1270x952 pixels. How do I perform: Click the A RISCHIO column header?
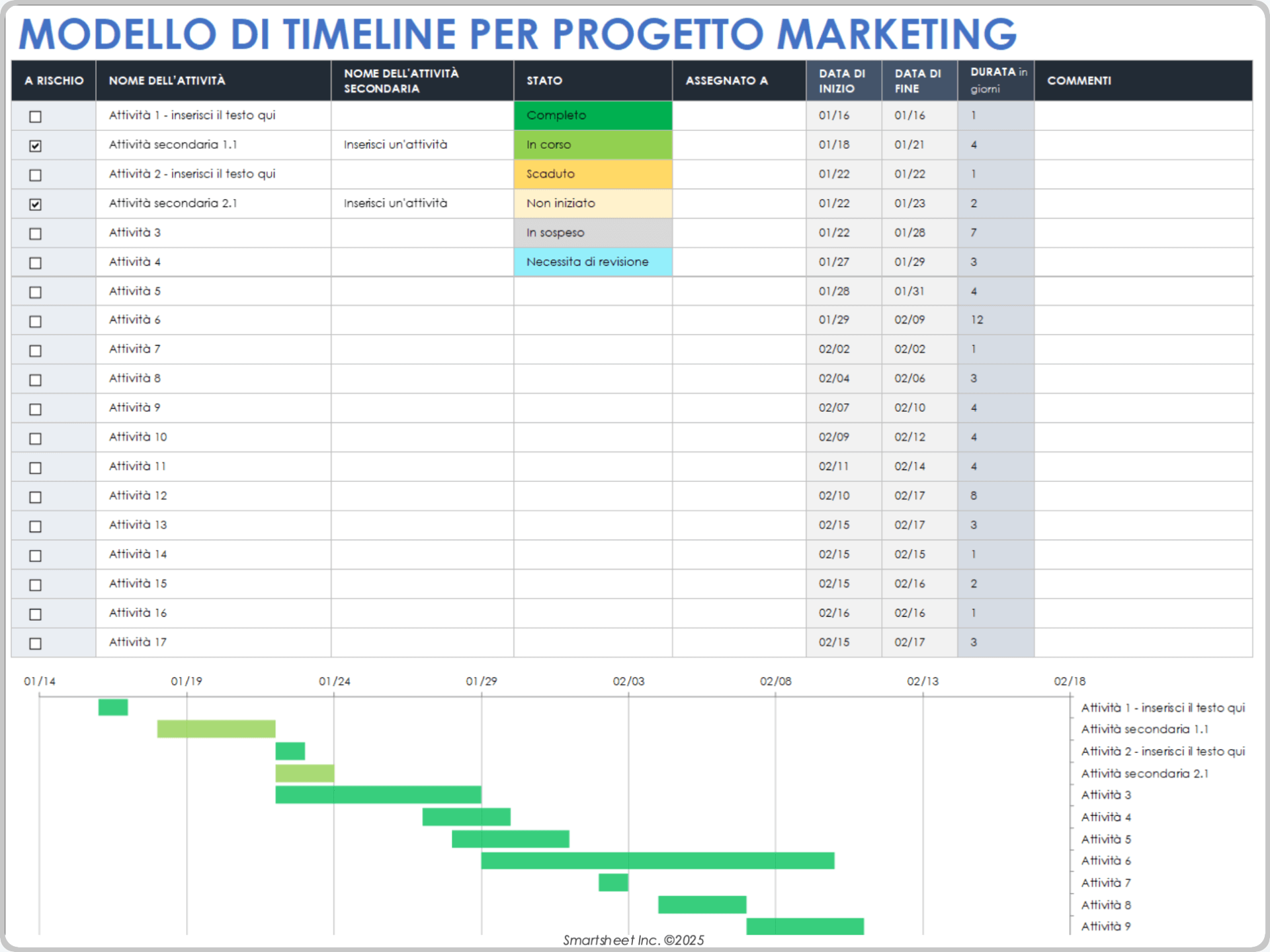tap(54, 81)
